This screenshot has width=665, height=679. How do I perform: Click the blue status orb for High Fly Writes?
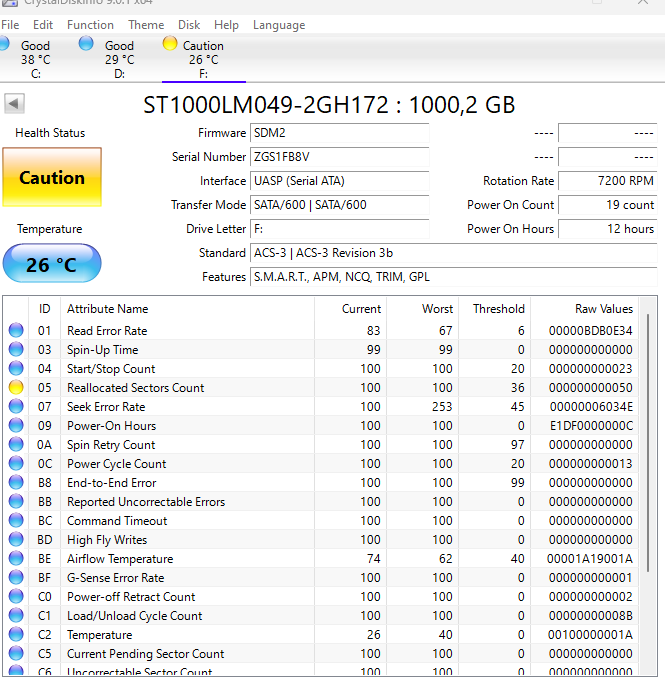point(16,539)
